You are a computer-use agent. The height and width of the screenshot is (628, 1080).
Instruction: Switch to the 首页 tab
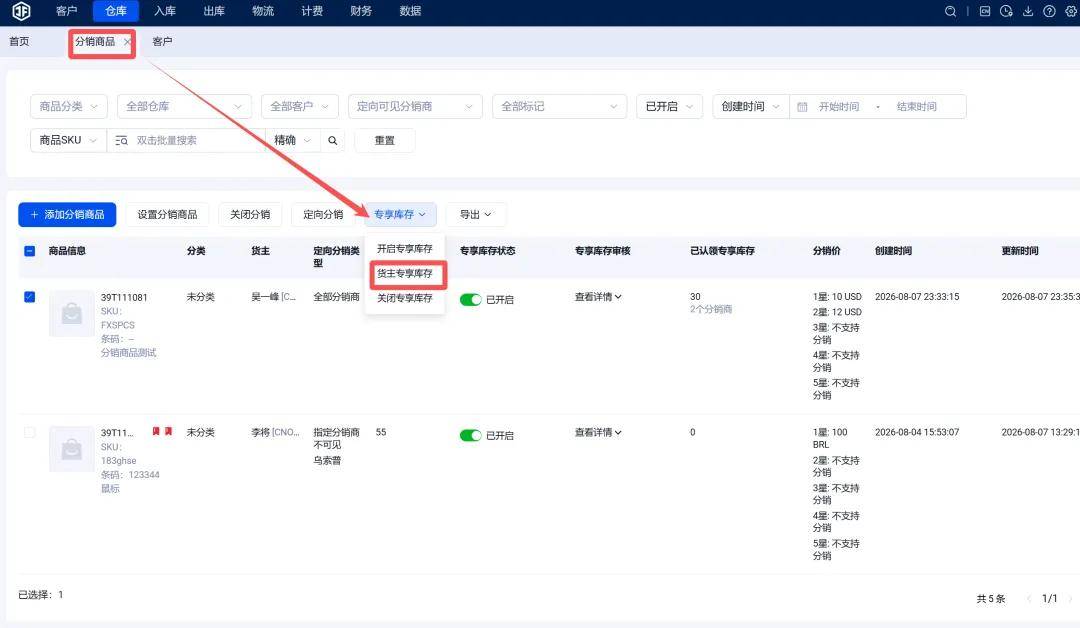pos(19,42)
